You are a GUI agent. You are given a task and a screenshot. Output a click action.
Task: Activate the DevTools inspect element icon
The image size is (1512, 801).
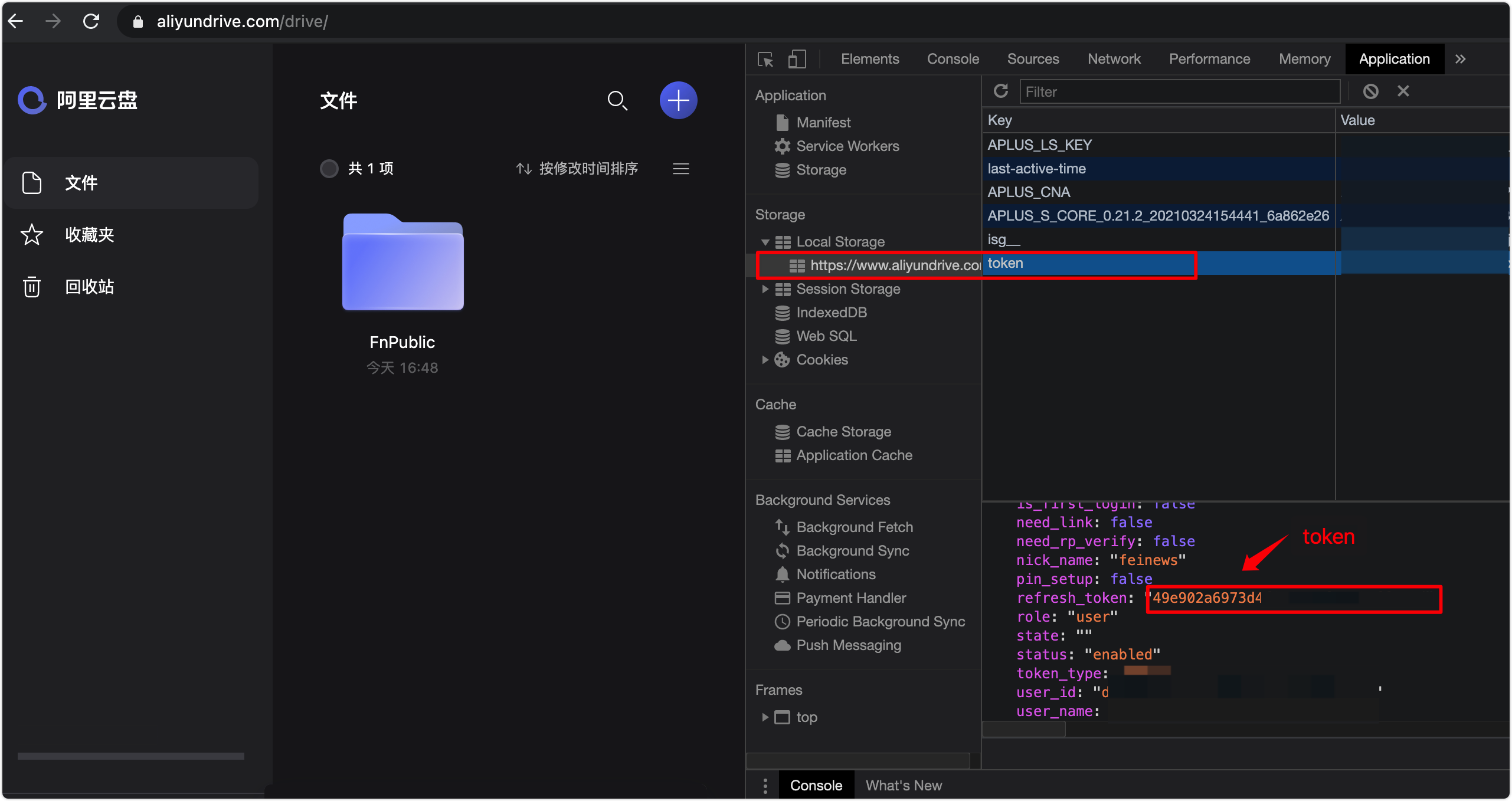pos(765,59)
